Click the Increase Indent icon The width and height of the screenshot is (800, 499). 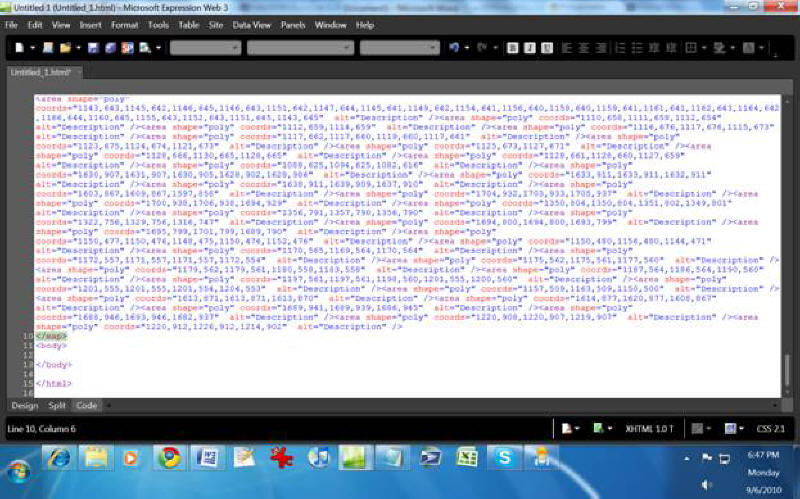click(671, 47)
